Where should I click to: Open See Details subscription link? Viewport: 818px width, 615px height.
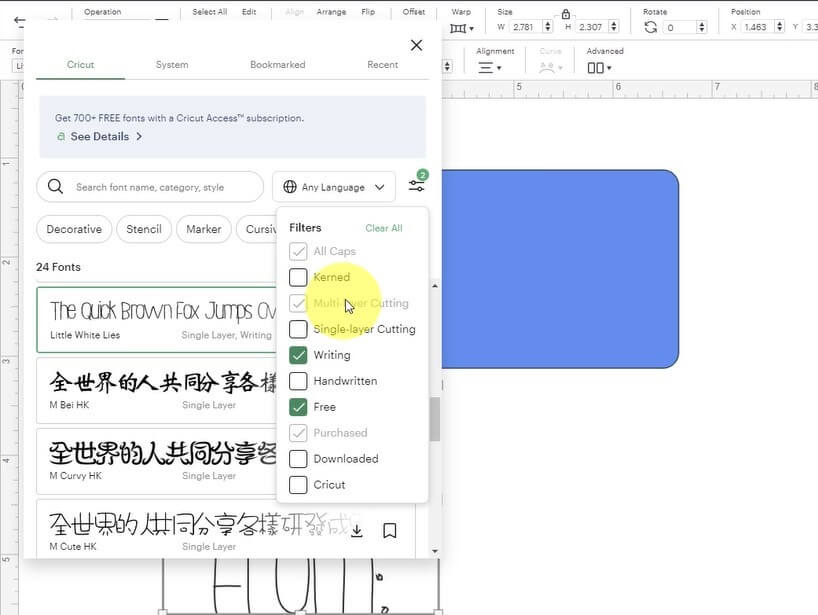click(100, 137)
